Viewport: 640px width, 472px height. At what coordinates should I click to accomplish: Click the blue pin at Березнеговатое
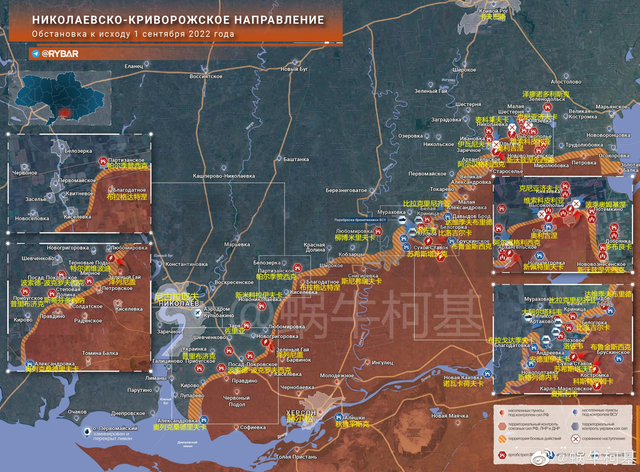[371, 189]
